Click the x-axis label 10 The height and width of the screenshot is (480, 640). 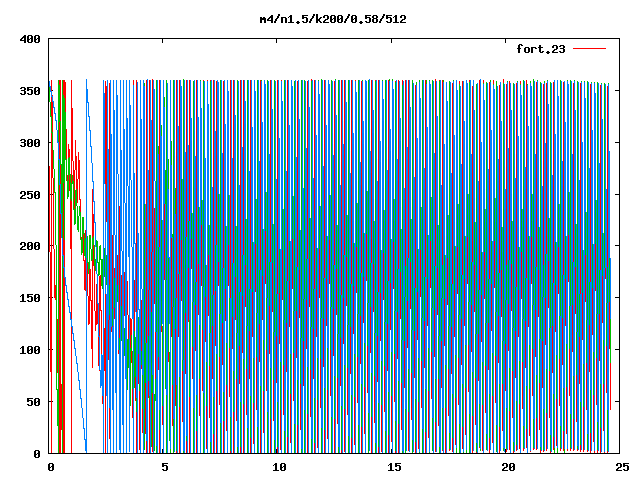point(279,467)
